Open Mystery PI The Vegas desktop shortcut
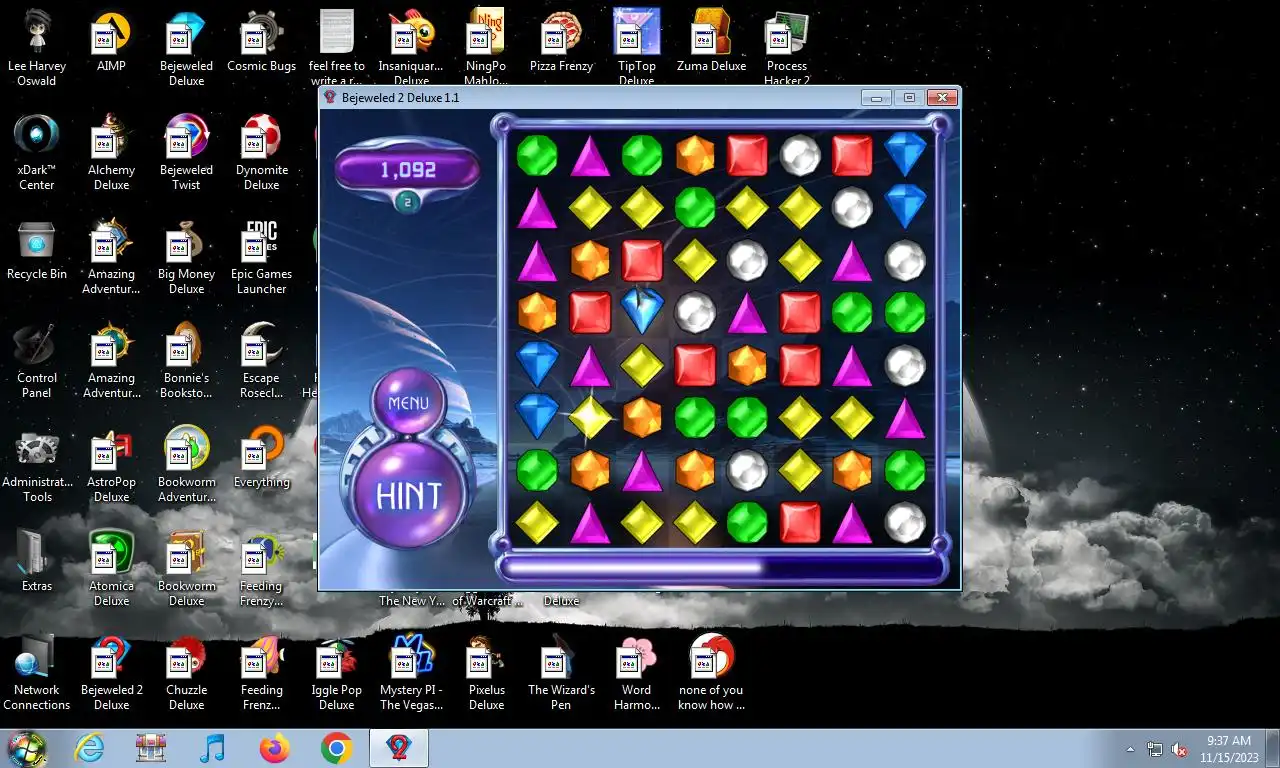 pyautogui.click(x=411, y=672)
